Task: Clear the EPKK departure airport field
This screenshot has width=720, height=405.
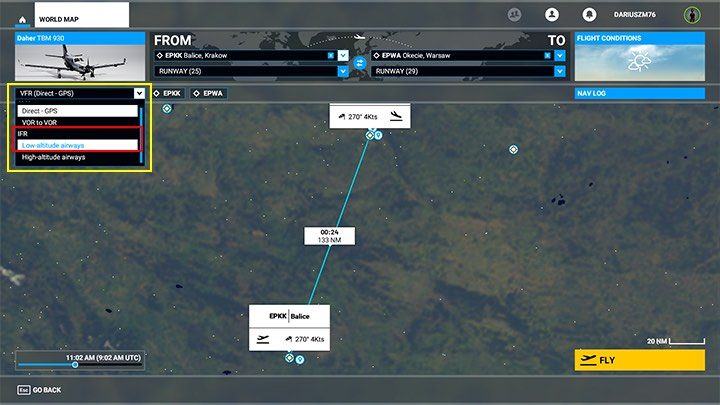Action: (x=331, y=55)
